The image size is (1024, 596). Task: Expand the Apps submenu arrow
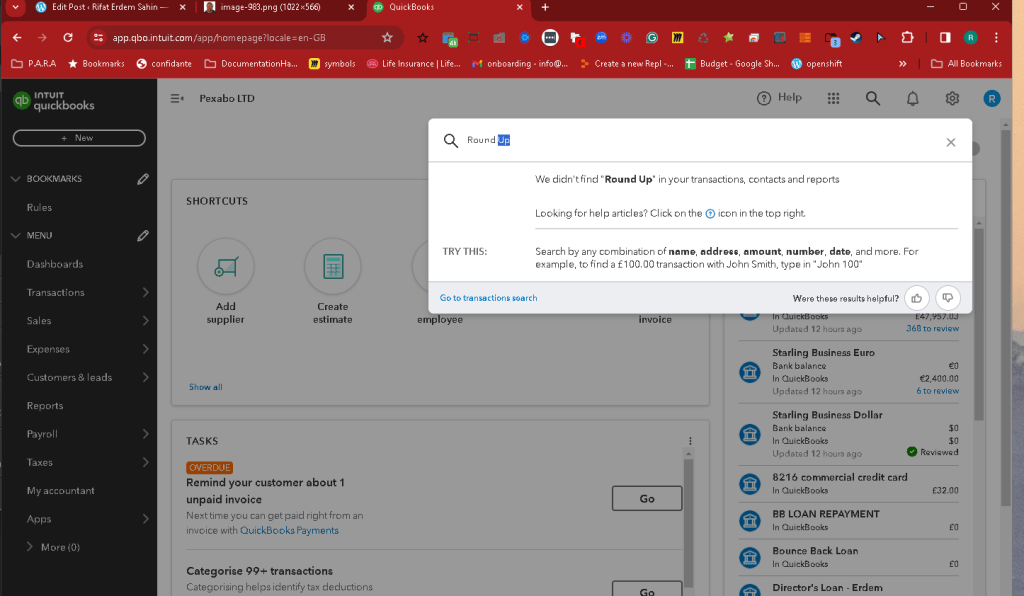[x=145, y=519]
